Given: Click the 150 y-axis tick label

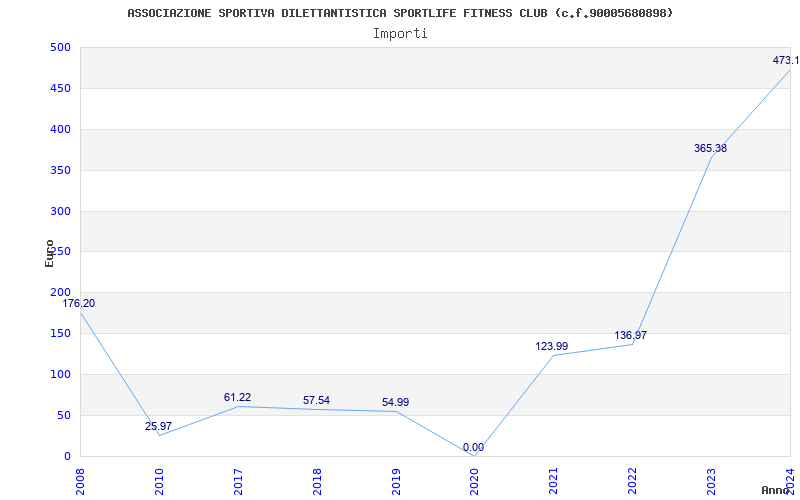Looking at the screenshot, I should click(x=60, y=334).
